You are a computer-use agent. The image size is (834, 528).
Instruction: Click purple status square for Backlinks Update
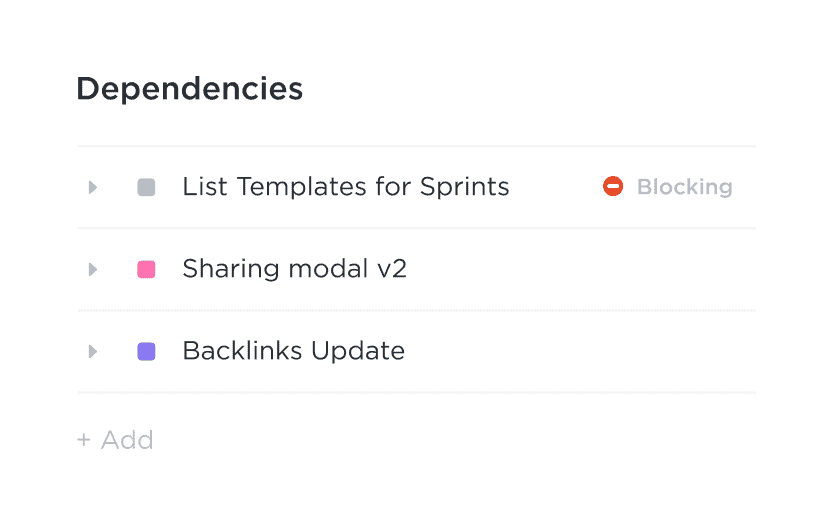pos(146,351)
